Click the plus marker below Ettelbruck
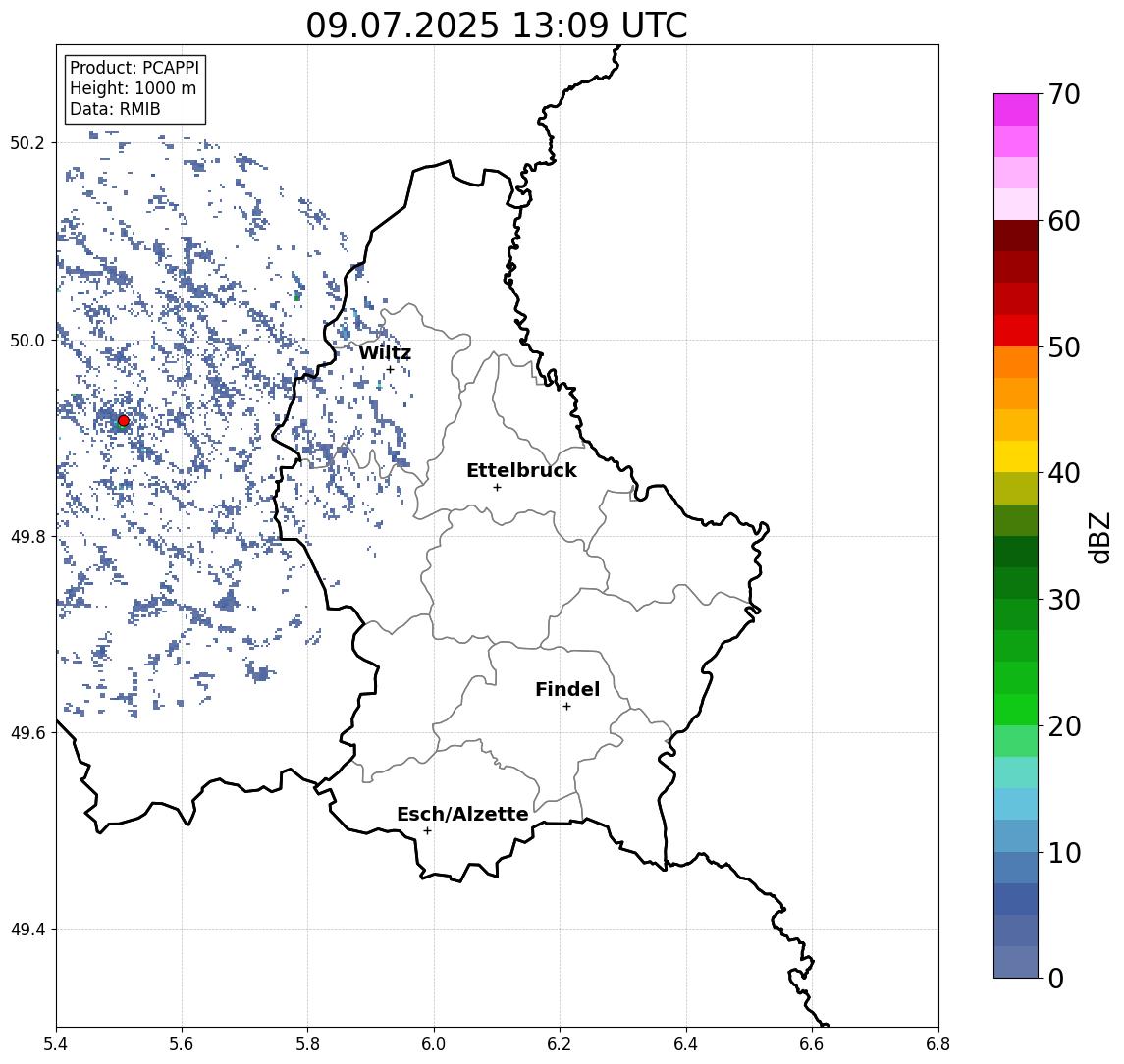 tap(497, 488)
